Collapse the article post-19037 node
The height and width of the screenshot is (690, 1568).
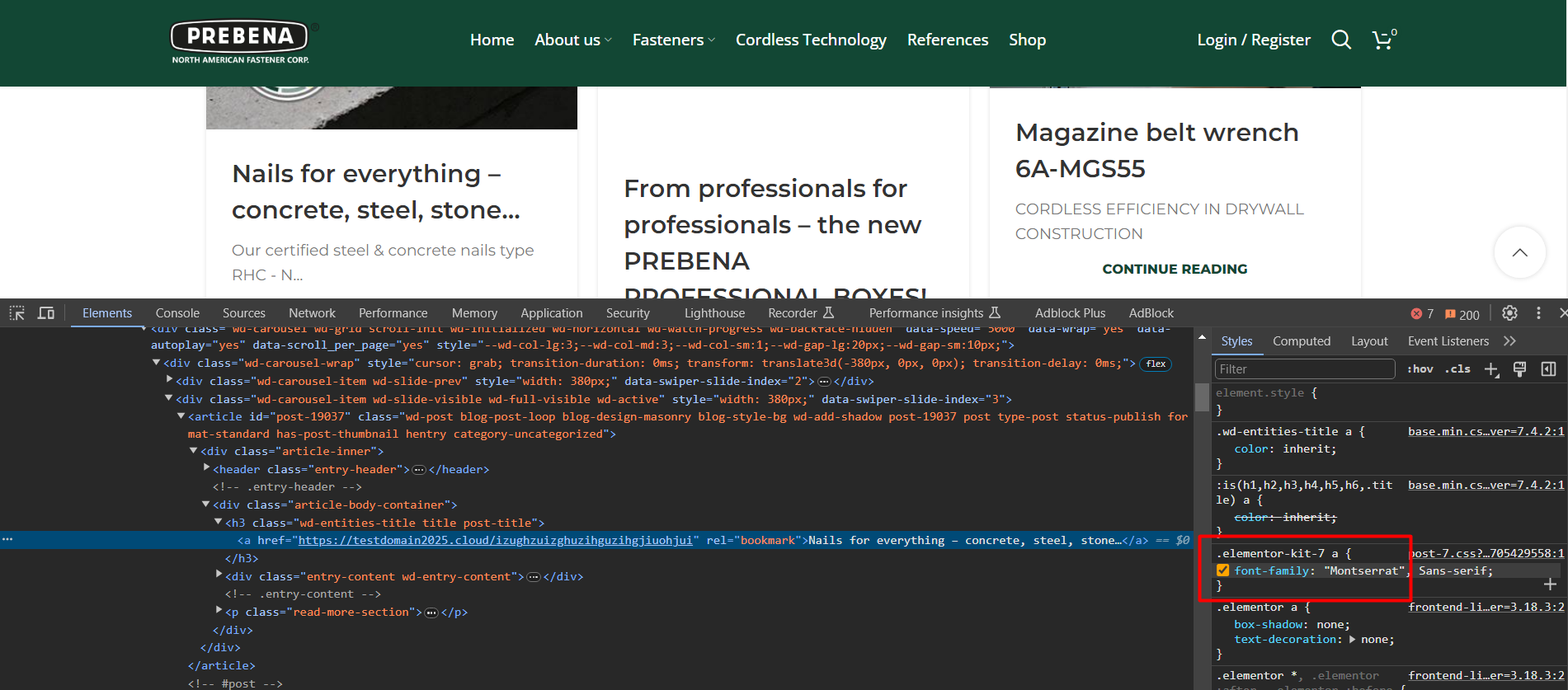click(181, 415)
